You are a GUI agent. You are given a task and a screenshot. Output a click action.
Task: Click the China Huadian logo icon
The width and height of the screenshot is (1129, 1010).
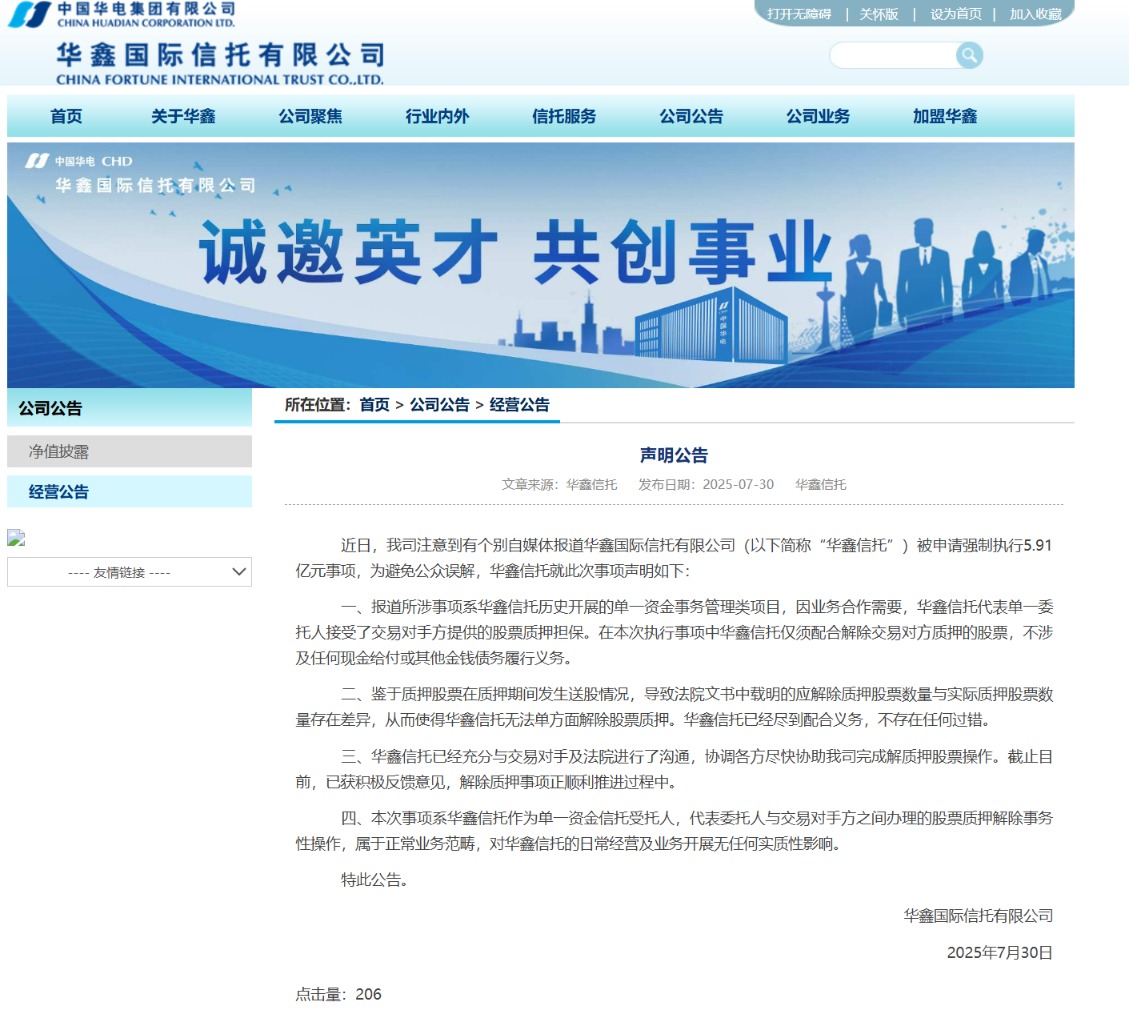30,14
